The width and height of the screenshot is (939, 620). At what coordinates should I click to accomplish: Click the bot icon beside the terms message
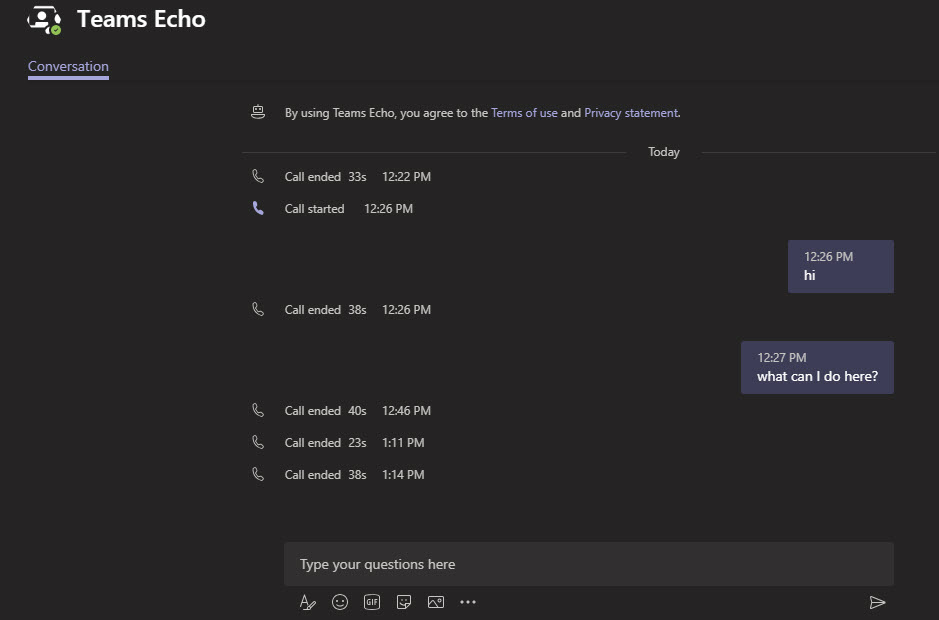click(258, 112)
